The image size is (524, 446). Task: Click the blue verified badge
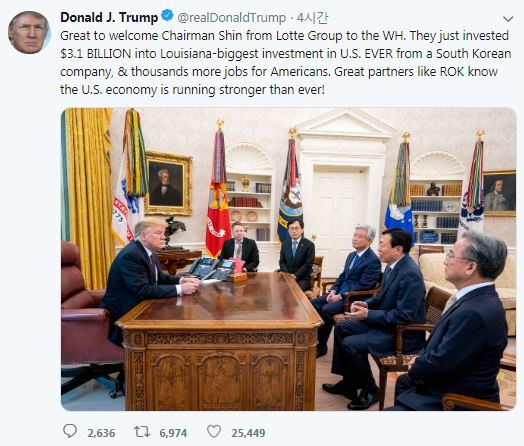[x=167, y=15]
